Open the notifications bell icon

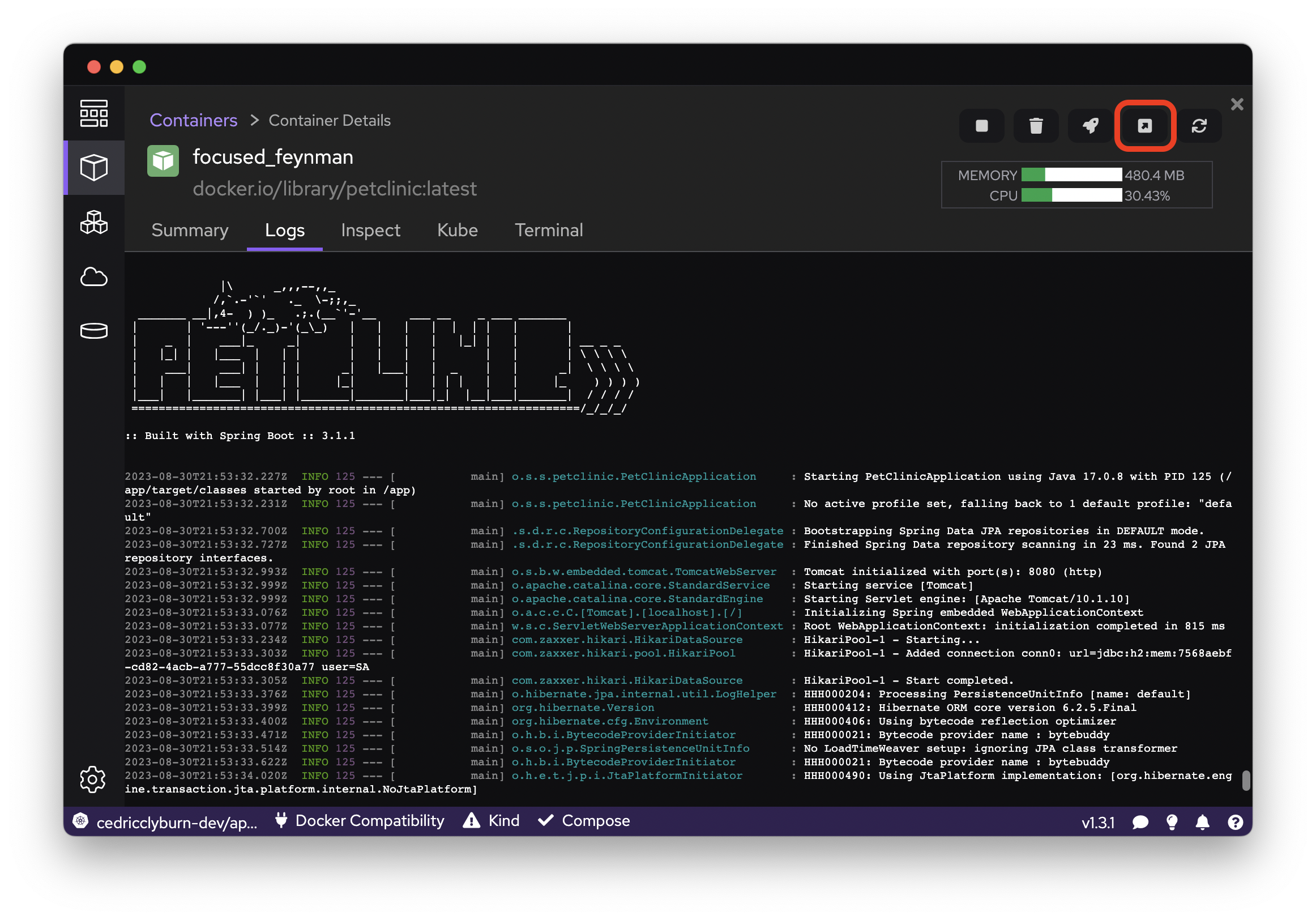pyautogui.click(x=1202, y=823)
